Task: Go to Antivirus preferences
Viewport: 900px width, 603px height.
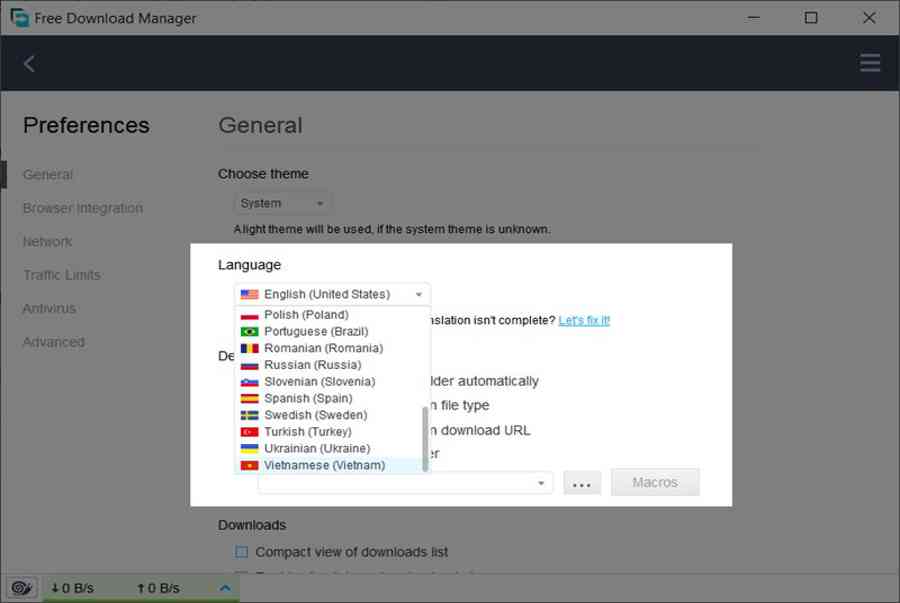Action: (x=49, y=308)
